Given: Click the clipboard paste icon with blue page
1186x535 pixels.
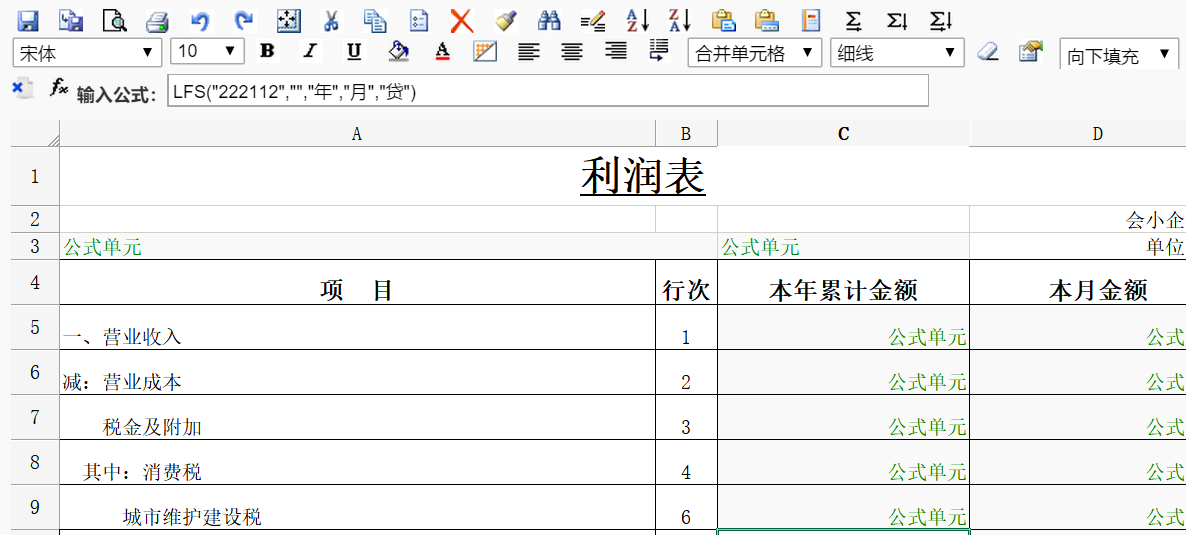Looking at the screenshot, I should [x=725, y=21].
